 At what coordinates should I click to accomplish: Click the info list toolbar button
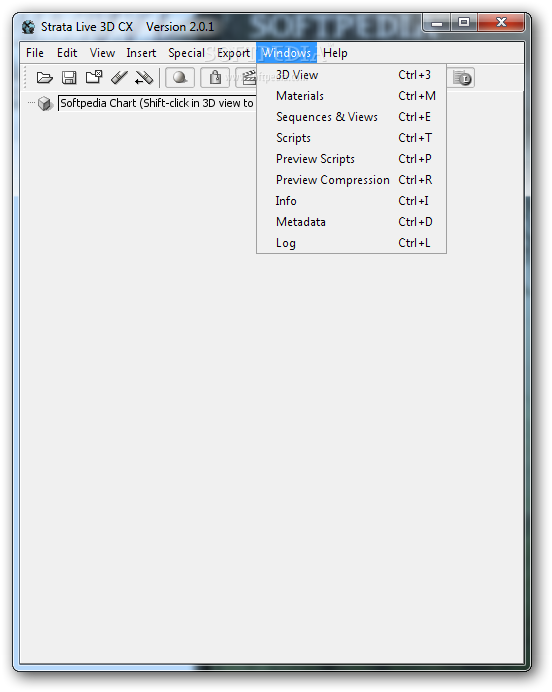[x=462, y=78]
